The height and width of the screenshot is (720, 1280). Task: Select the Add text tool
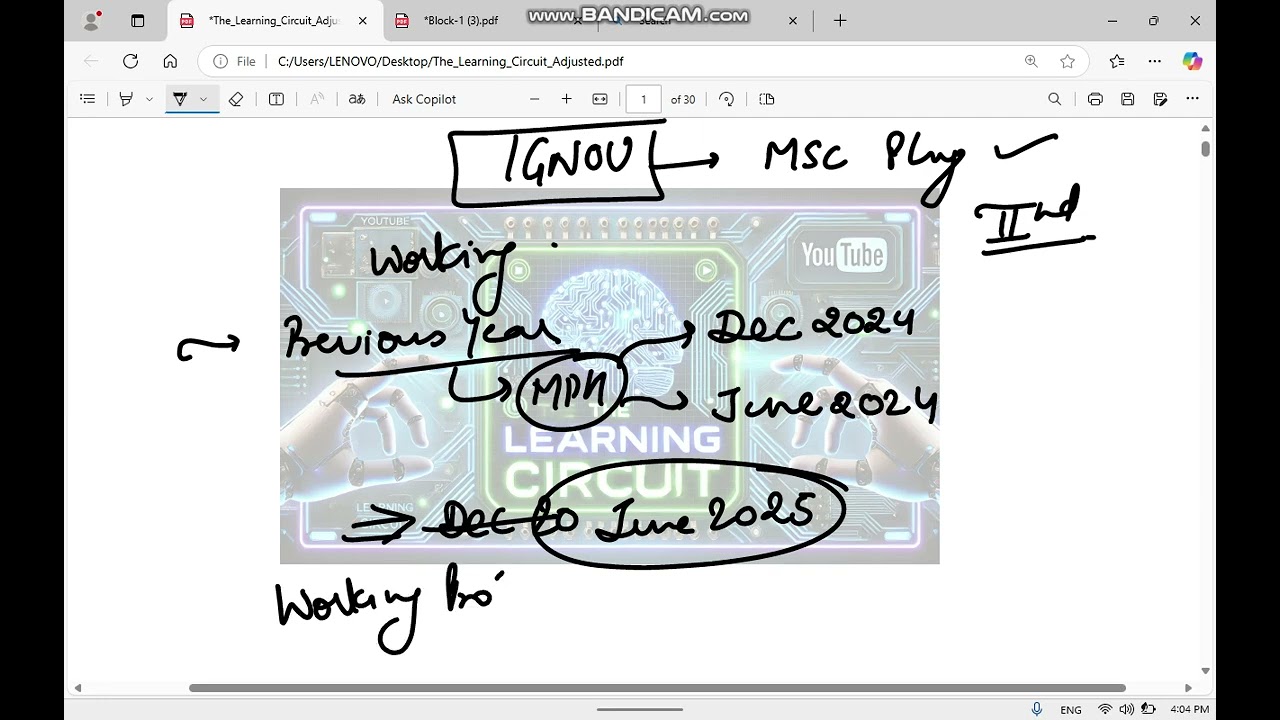point(276,99)
